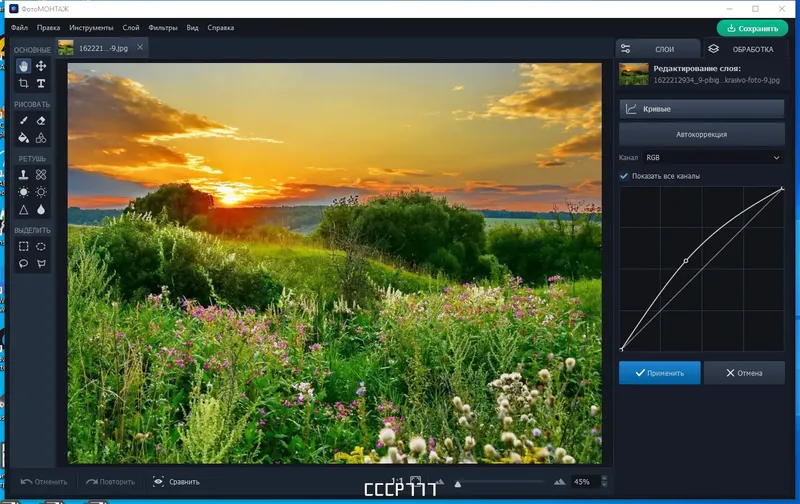Select the Move tool with four arrows
Image resolution: width=800 pixels, height=504 pixels.
pos(41,66)
